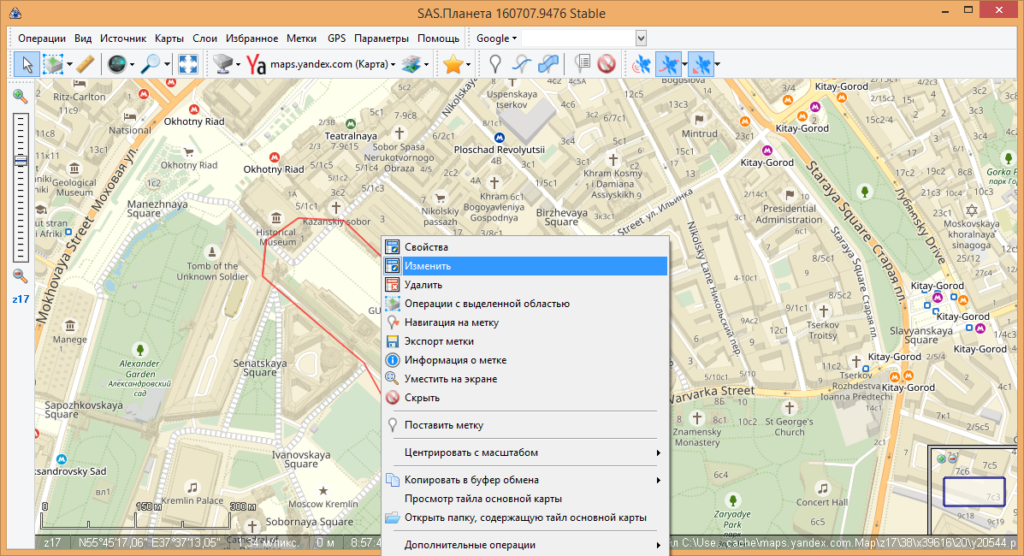The height and width of the screenshot is (556, 1024).
Task: Click the vertical zoom level slider
Action: point(20,187)
